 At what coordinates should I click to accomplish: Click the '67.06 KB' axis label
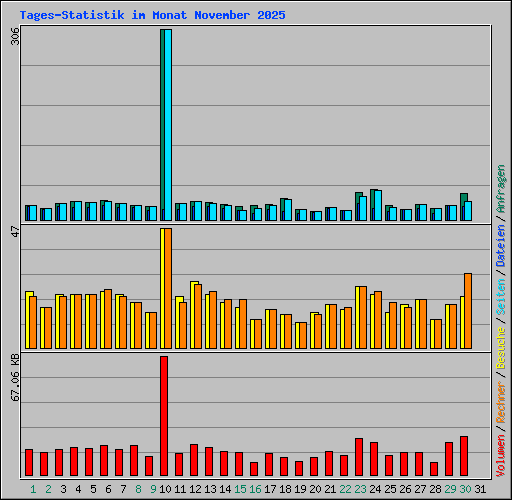[15, 377]
